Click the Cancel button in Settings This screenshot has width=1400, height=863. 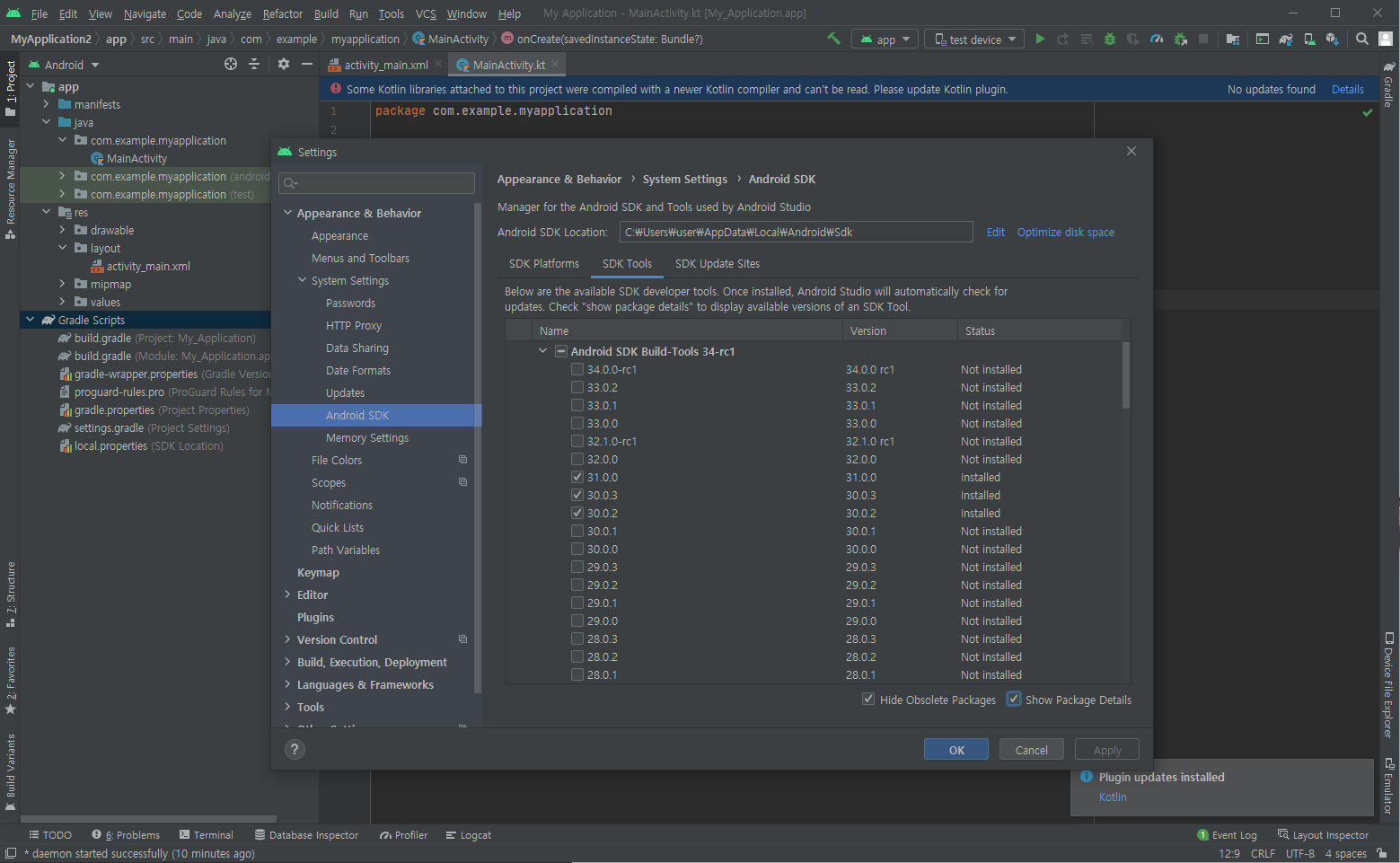tap(1031, 749)
